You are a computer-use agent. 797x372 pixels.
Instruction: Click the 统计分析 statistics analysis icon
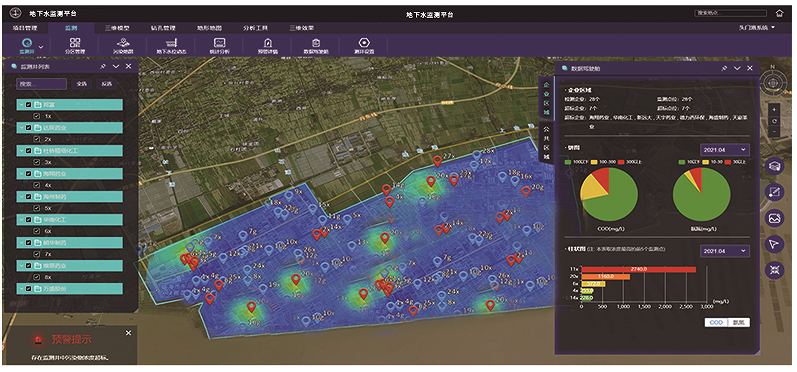click(x=220, y=46)
